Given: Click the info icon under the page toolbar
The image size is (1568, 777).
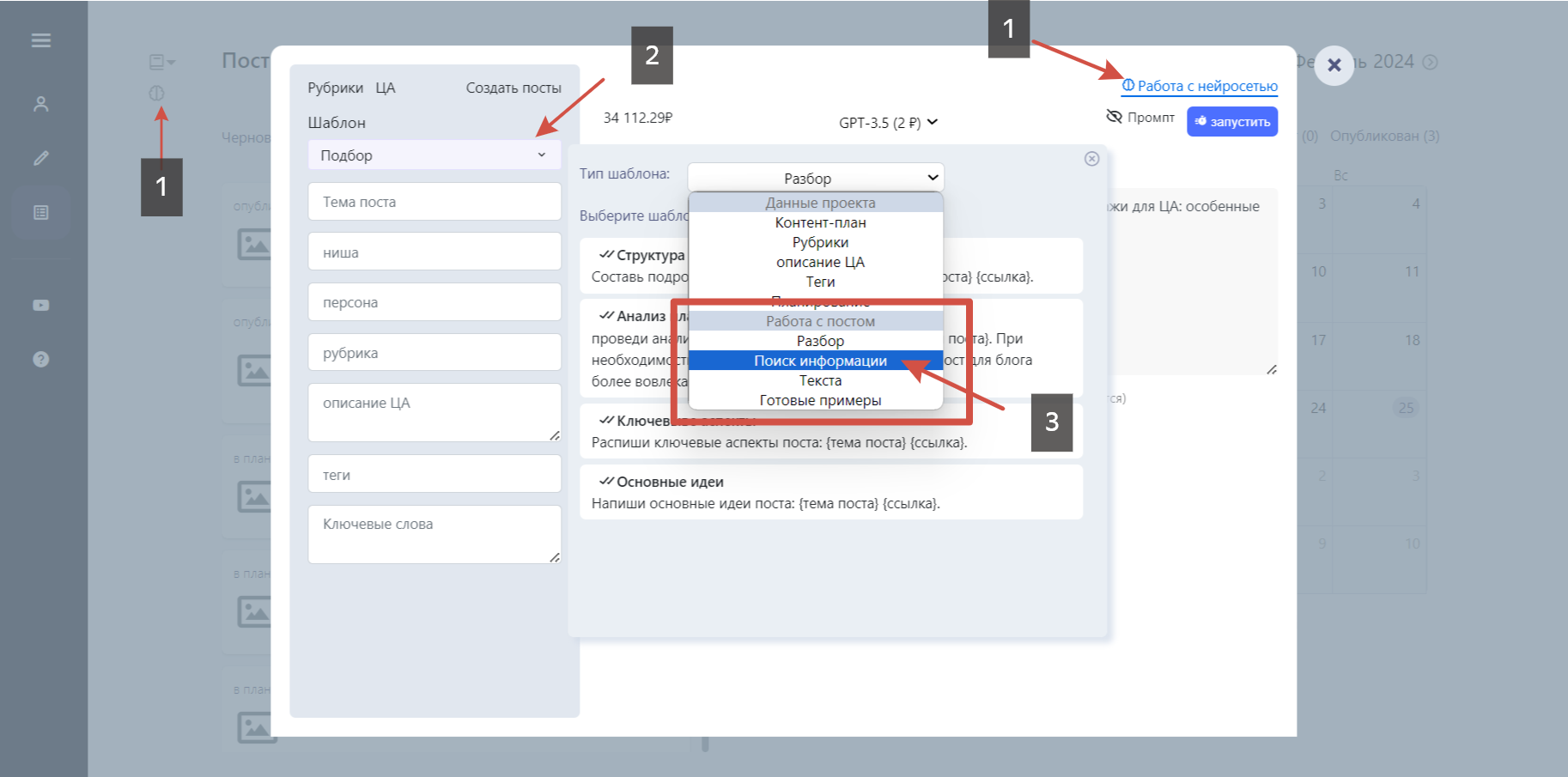Looking at the screenshot, I should tap(156, 93).
